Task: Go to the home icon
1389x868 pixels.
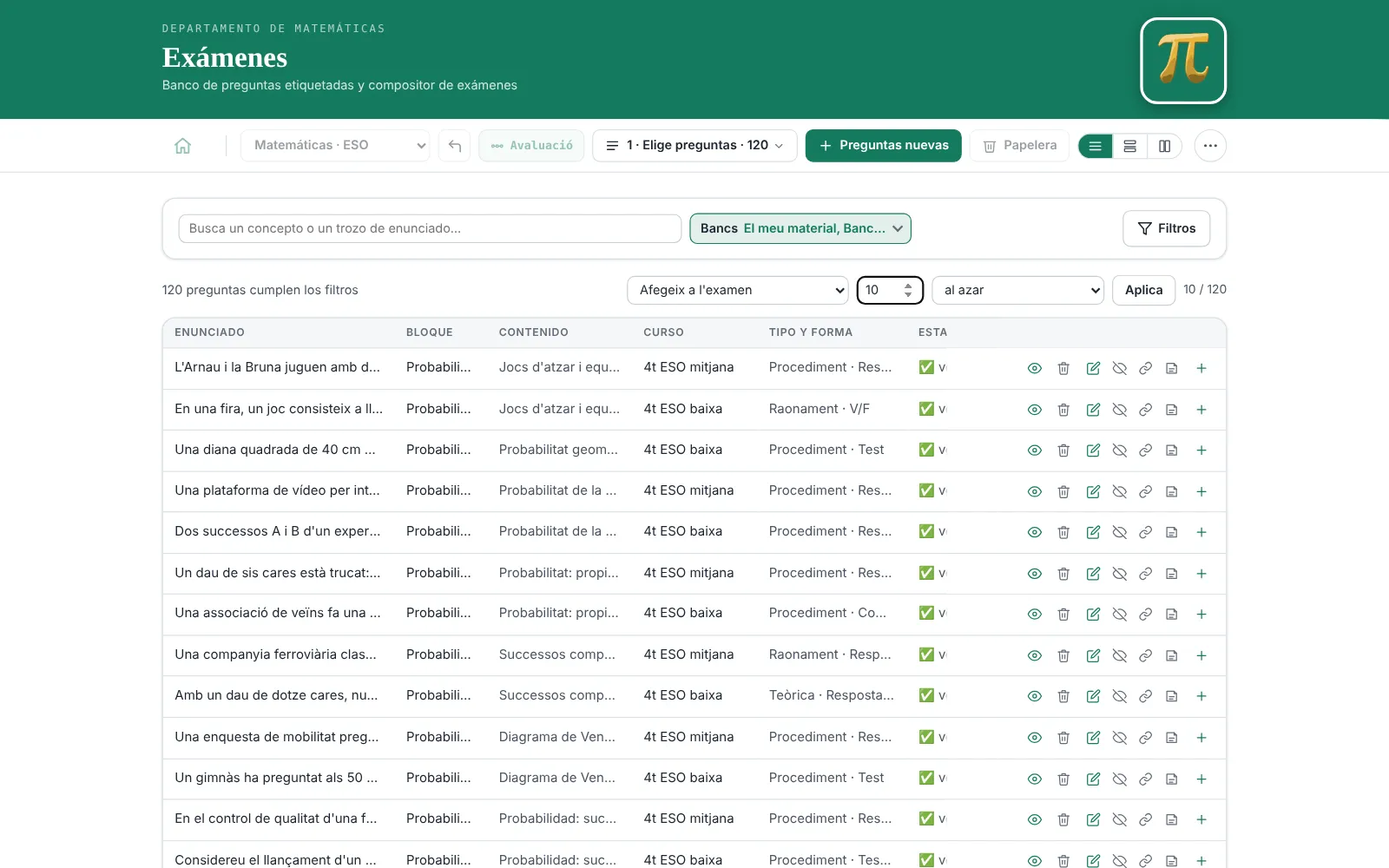Action: click(182, 146)
